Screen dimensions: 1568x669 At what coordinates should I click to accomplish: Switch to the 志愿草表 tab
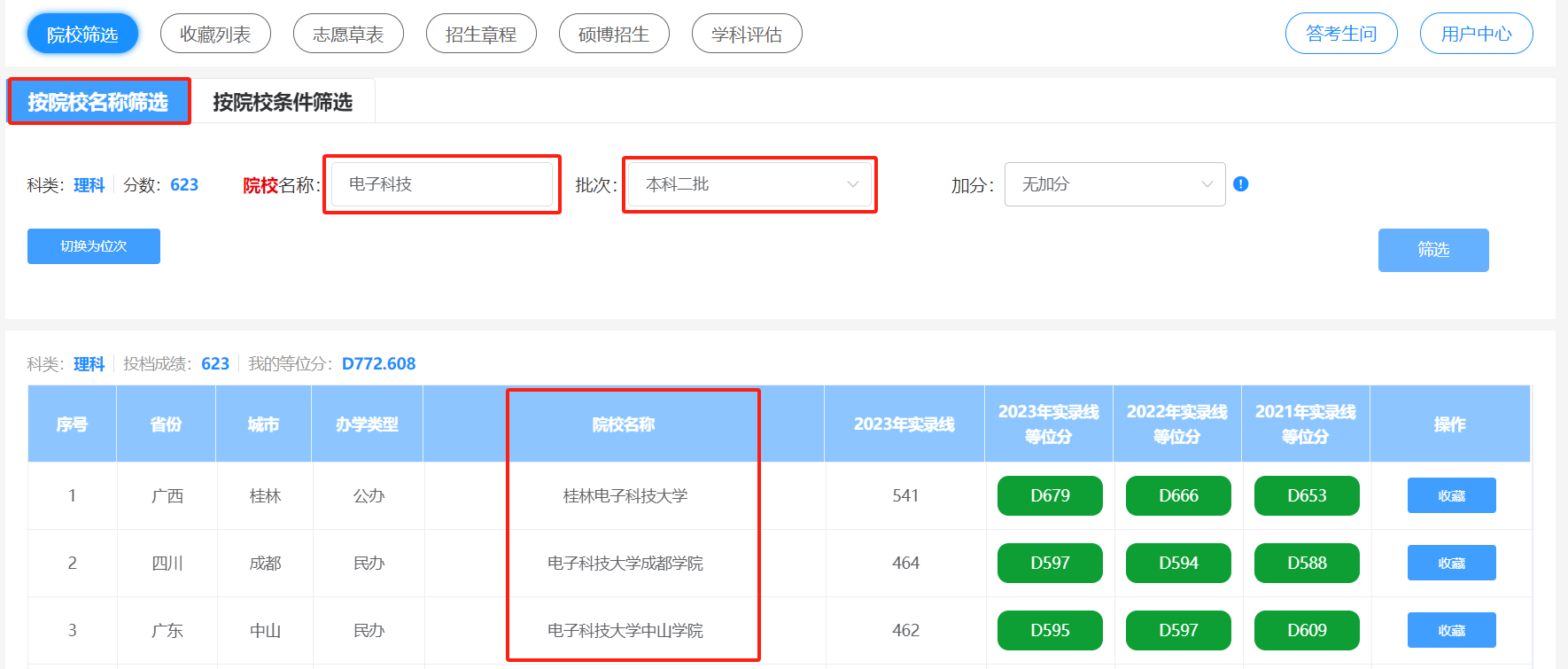pyautogui.click(x=348, y=34)
